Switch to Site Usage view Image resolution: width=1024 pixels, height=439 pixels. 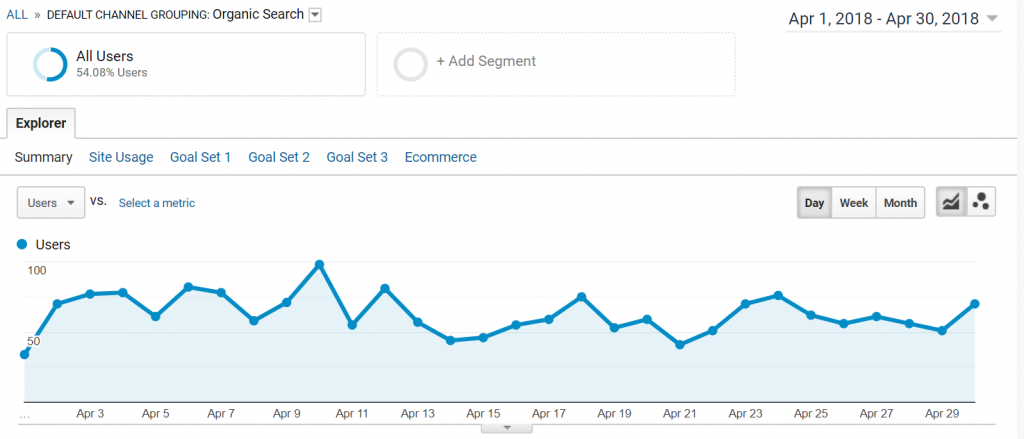tap(121, 157)
